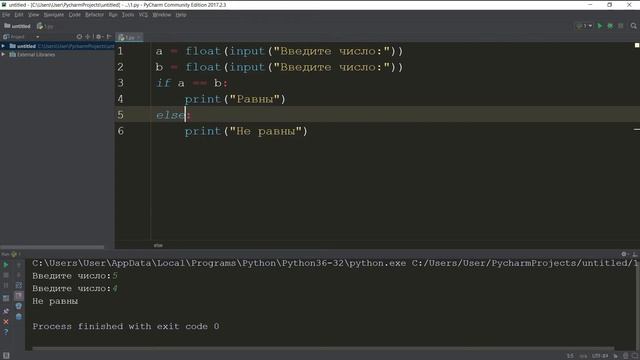Click the 1.py breadcrumb in navigation bar

45,26
